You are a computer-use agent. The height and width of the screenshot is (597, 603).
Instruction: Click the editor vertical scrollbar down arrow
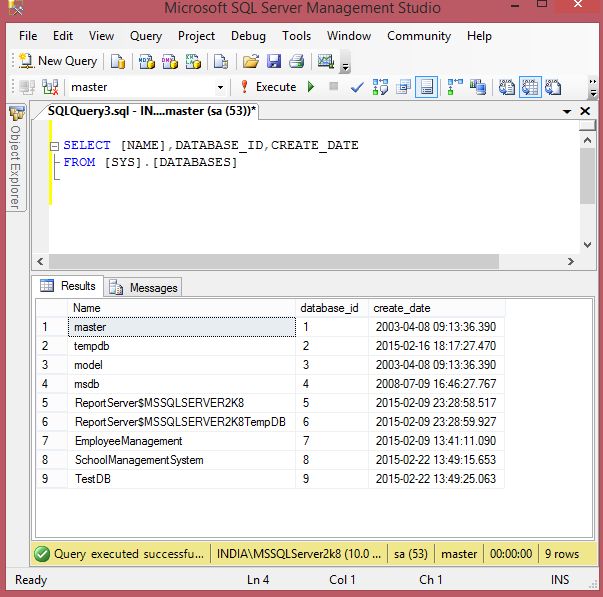tap(587, 245)
